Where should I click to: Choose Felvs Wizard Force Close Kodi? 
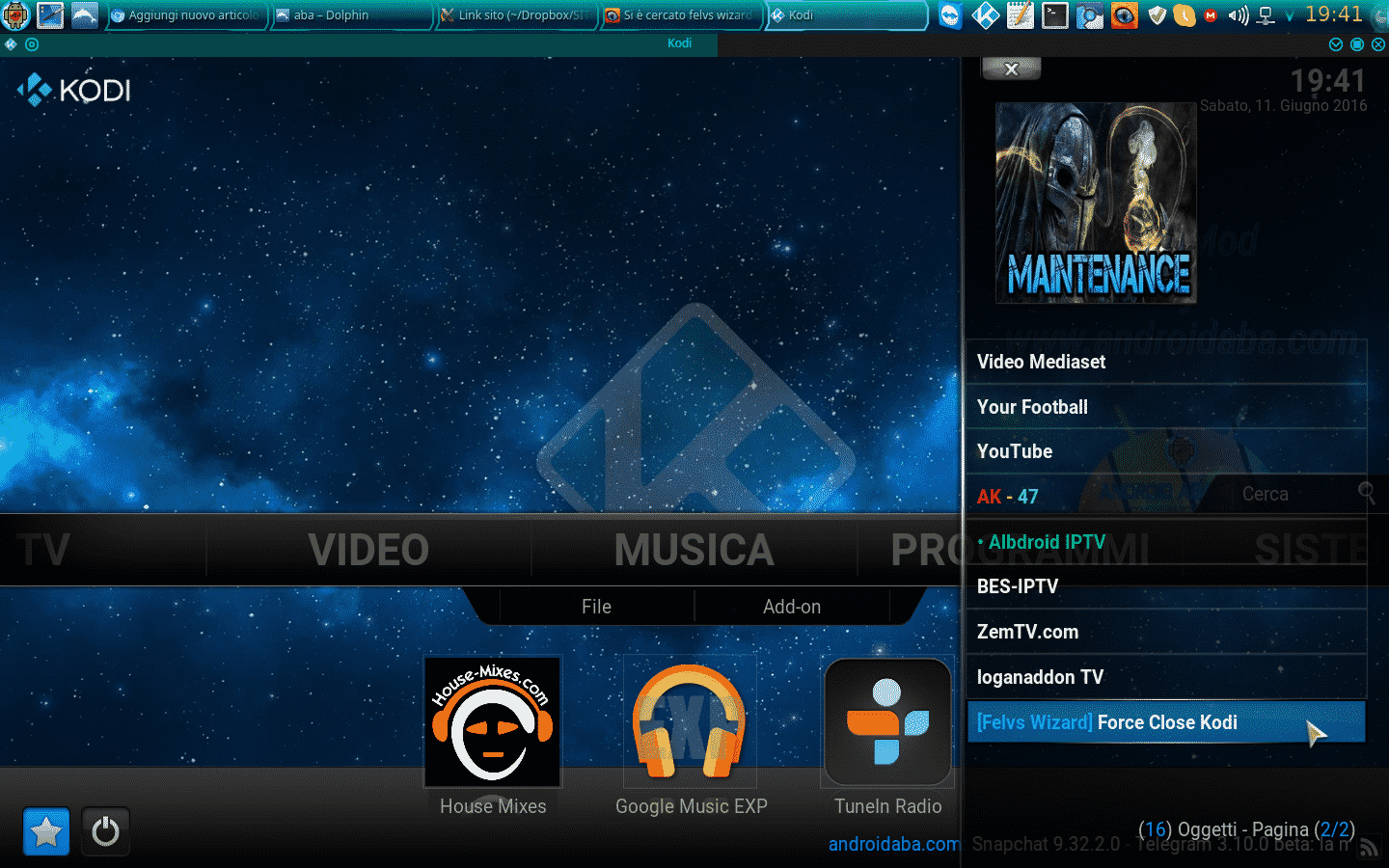[x=1166, y=722]
